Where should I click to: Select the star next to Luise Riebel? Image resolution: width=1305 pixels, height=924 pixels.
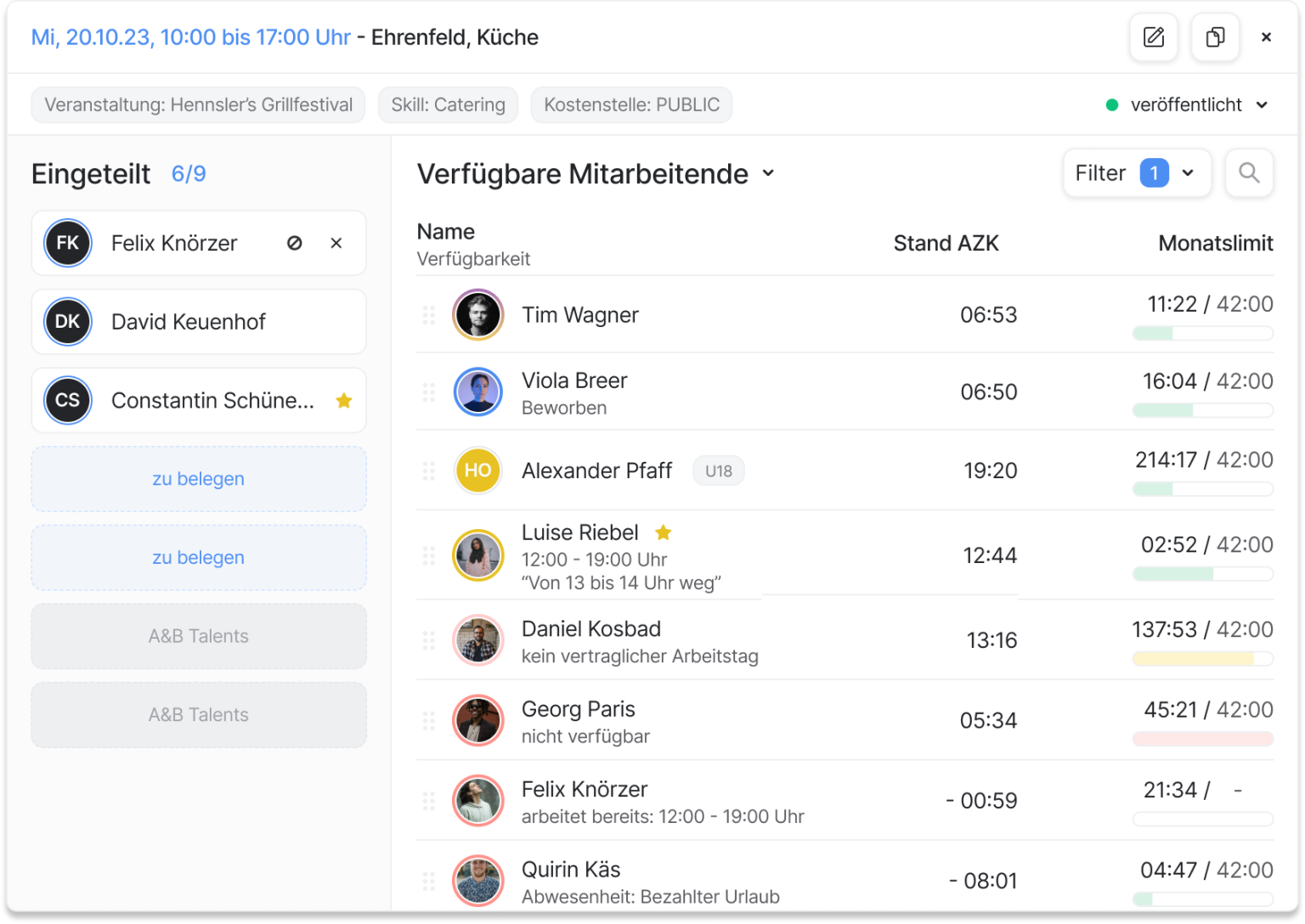point(664,532)
